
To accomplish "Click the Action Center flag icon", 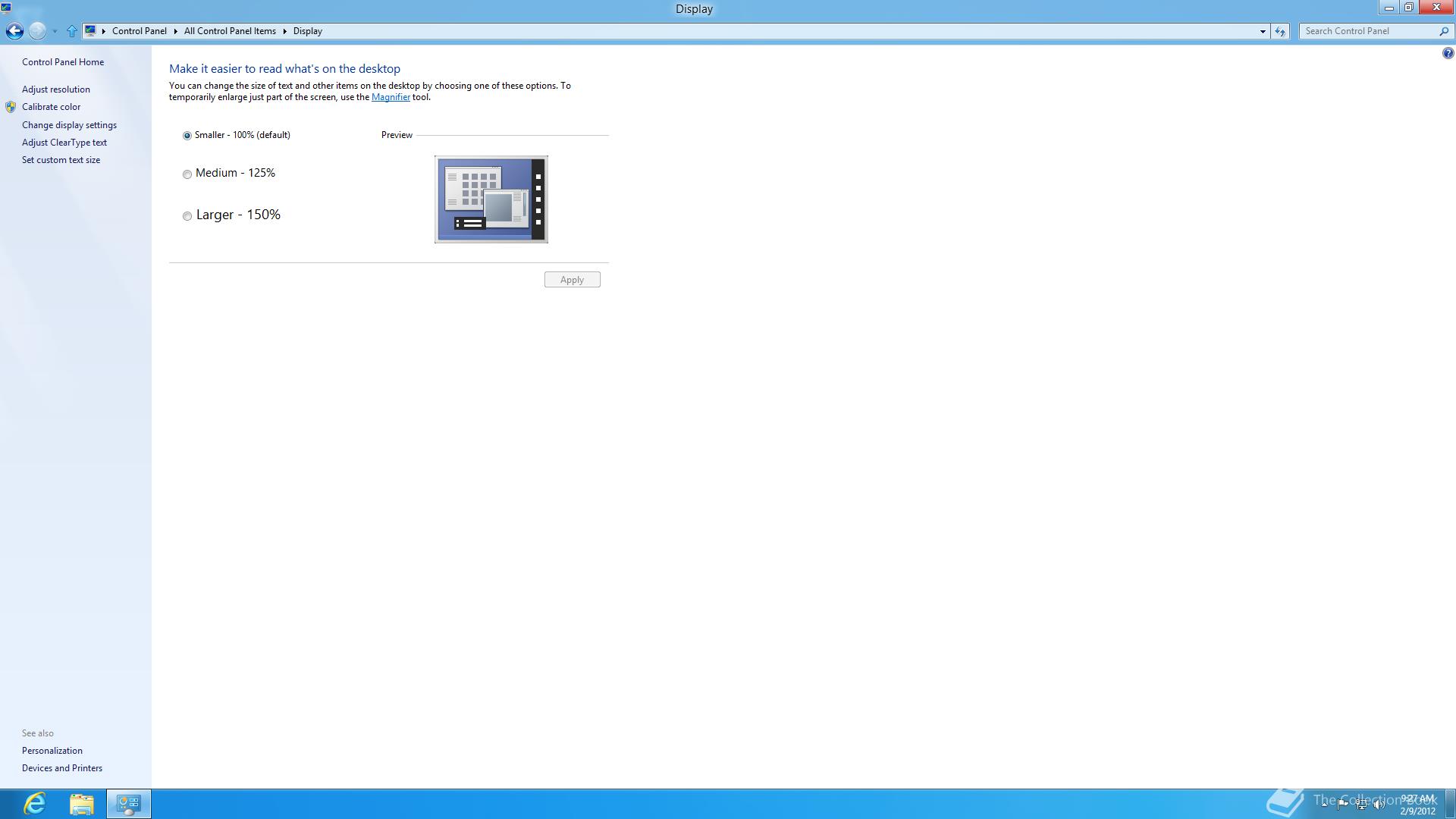I will 1342,805.
